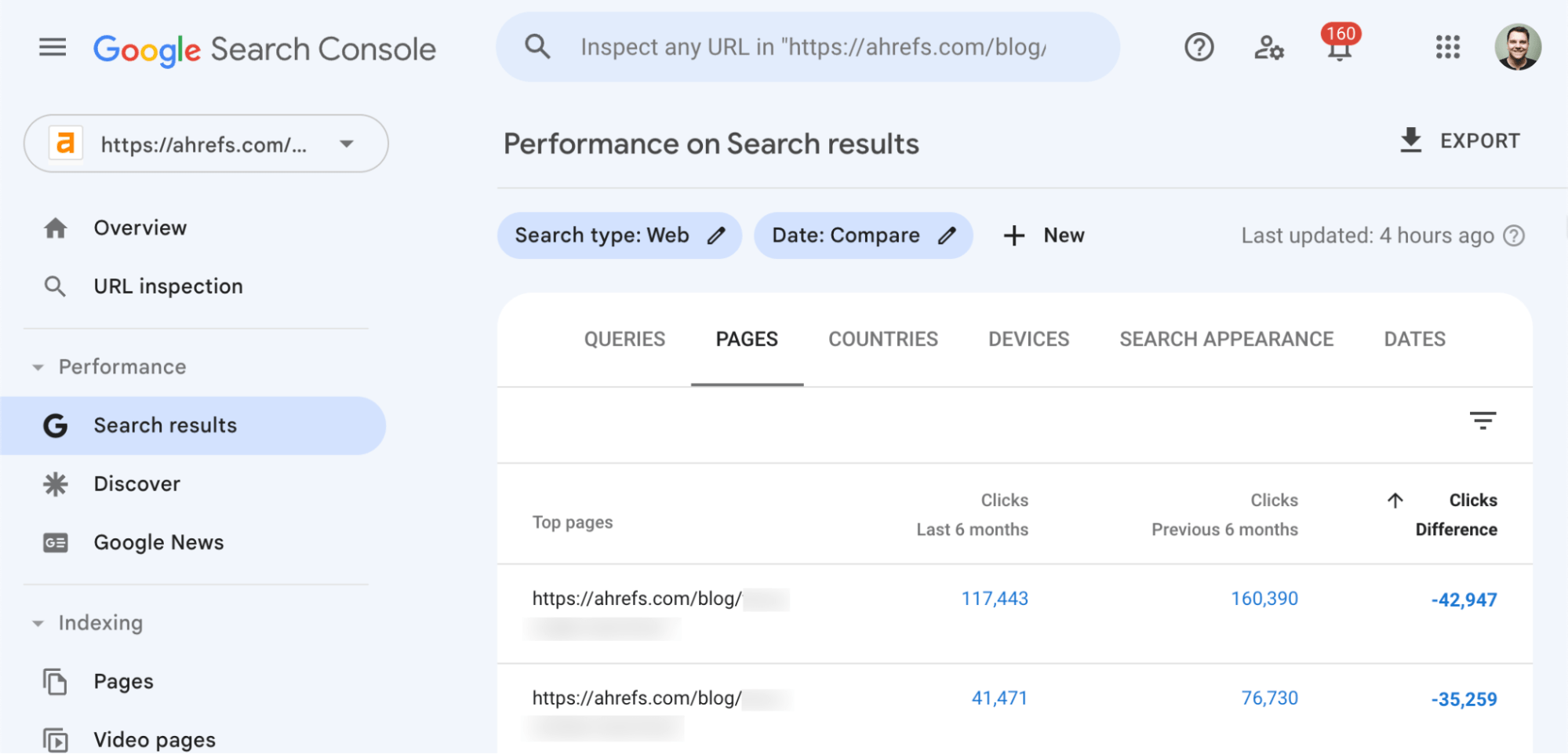This screenshot has width=1568, height=754.
Task: Select Search results in the sidebar
Action: tap(165, 424)
